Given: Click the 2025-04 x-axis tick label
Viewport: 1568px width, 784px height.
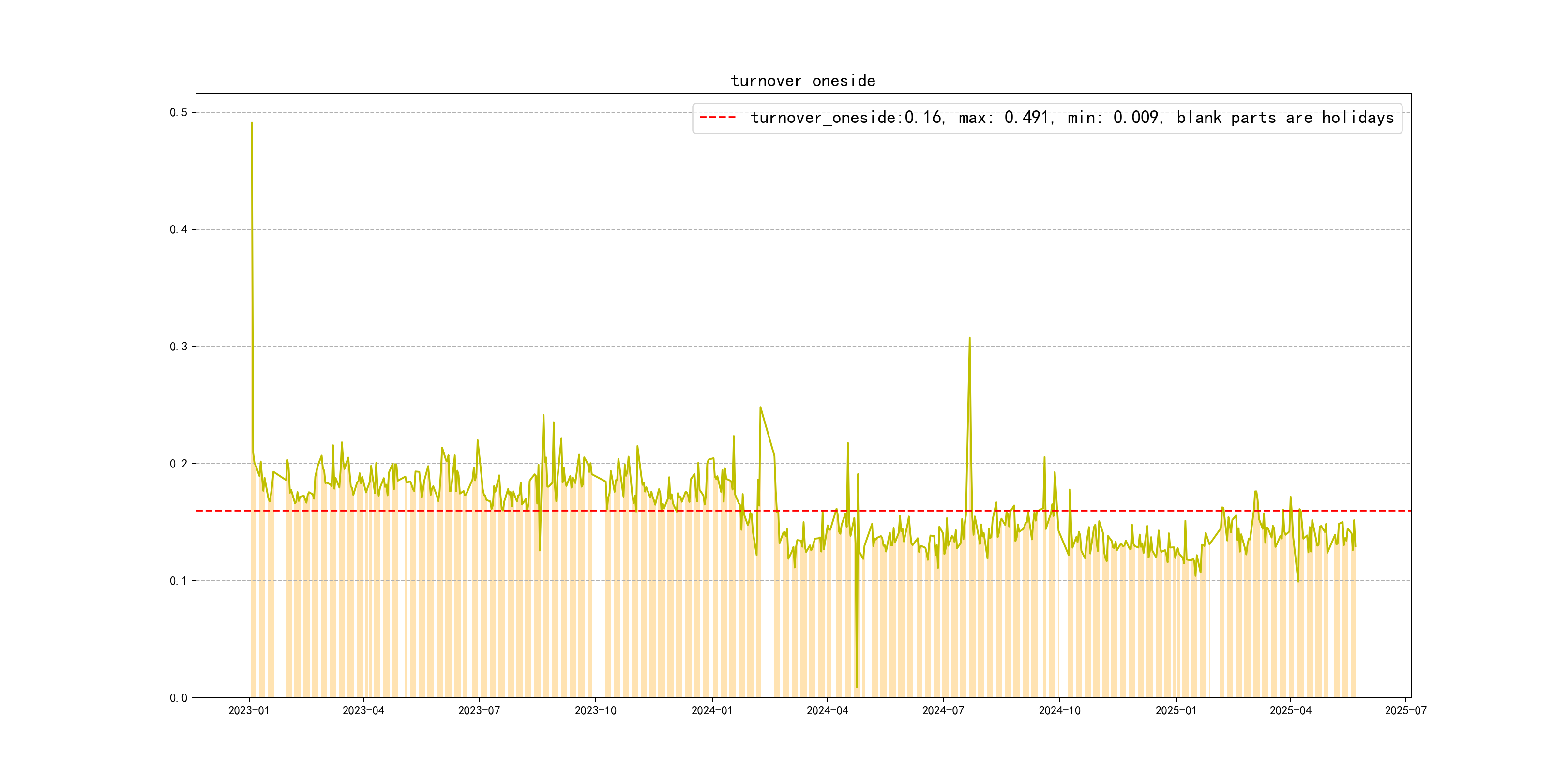Looking at the screenshot, I should tap(1290, 710).
